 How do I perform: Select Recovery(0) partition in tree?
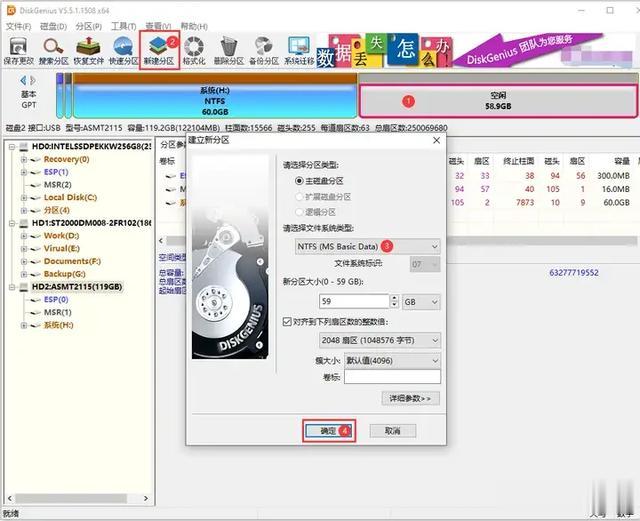66,159
